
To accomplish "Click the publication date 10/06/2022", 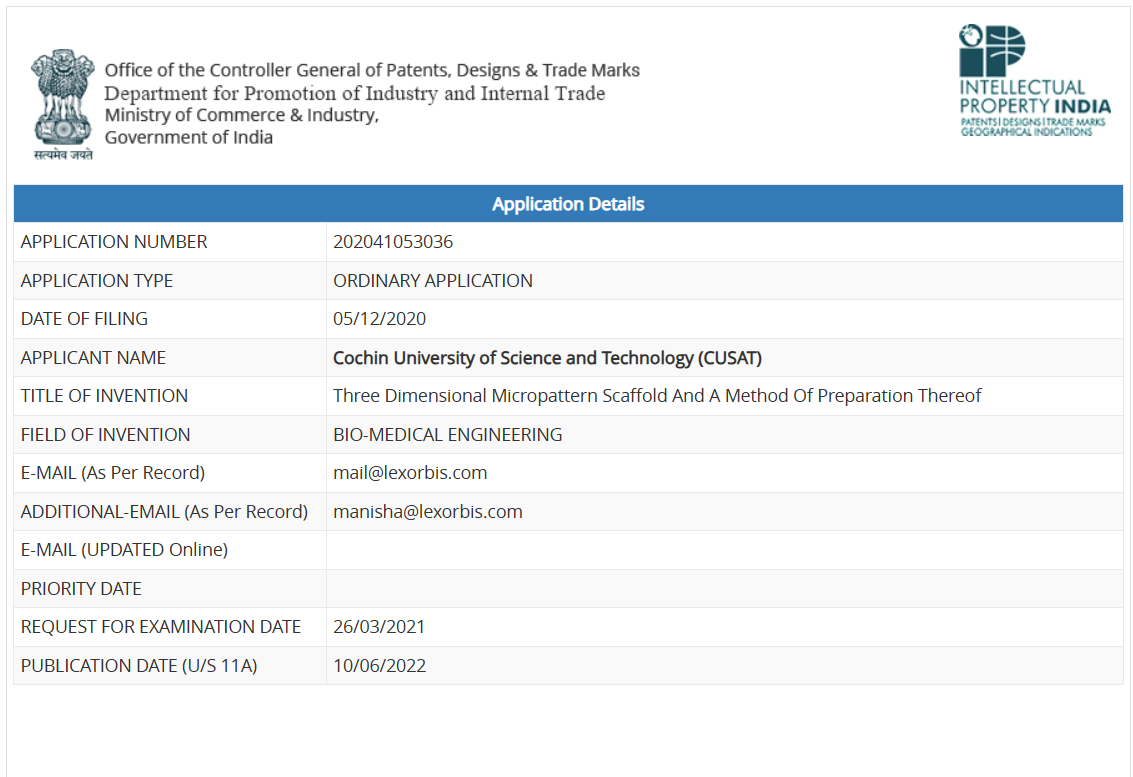I will [x=379, y=666].
